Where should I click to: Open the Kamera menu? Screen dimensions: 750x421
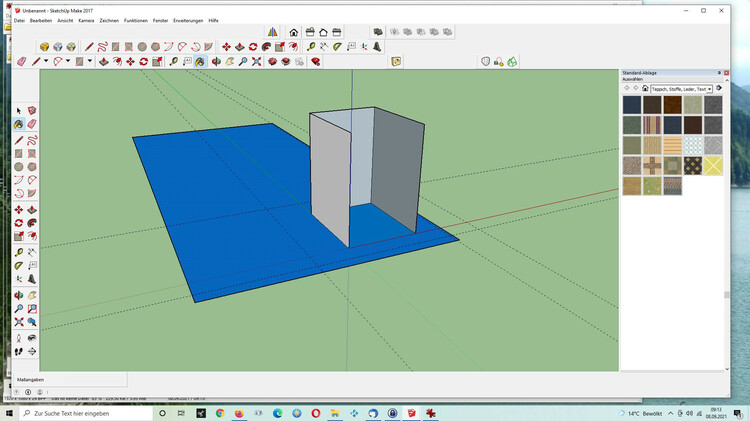(x=86, y=20)
